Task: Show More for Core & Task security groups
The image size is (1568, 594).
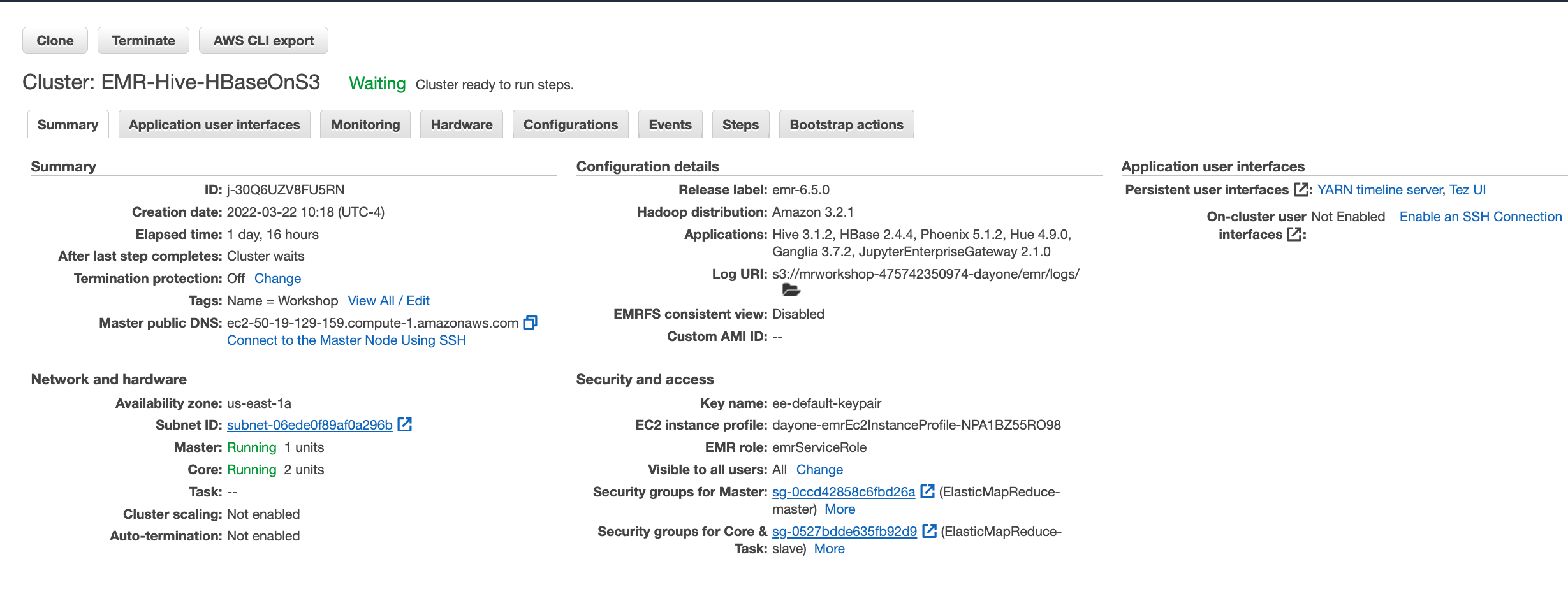Action: pyautogui.click(x=829, y=549)
